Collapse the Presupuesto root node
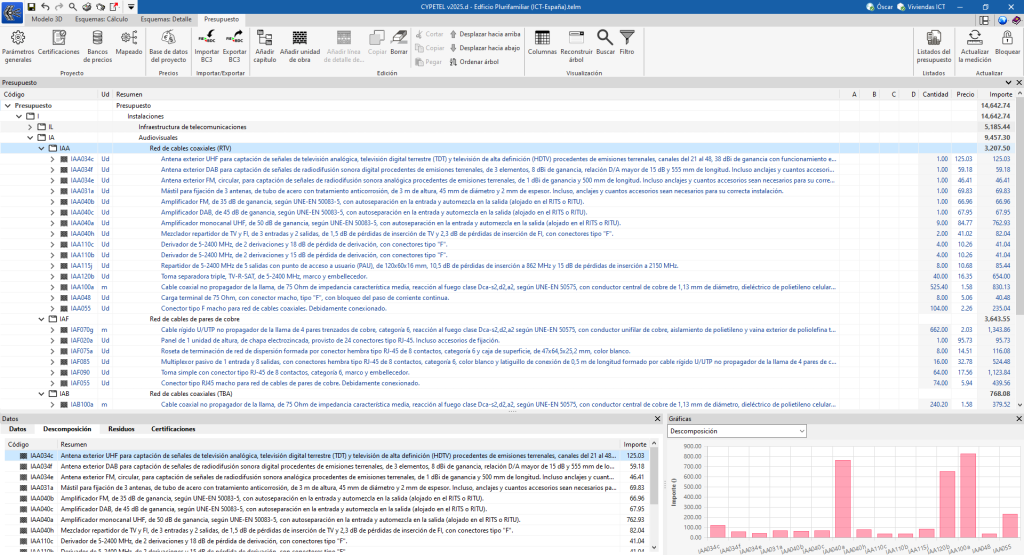The width and height of the screenshot is (1024, 555). [8, 105]
